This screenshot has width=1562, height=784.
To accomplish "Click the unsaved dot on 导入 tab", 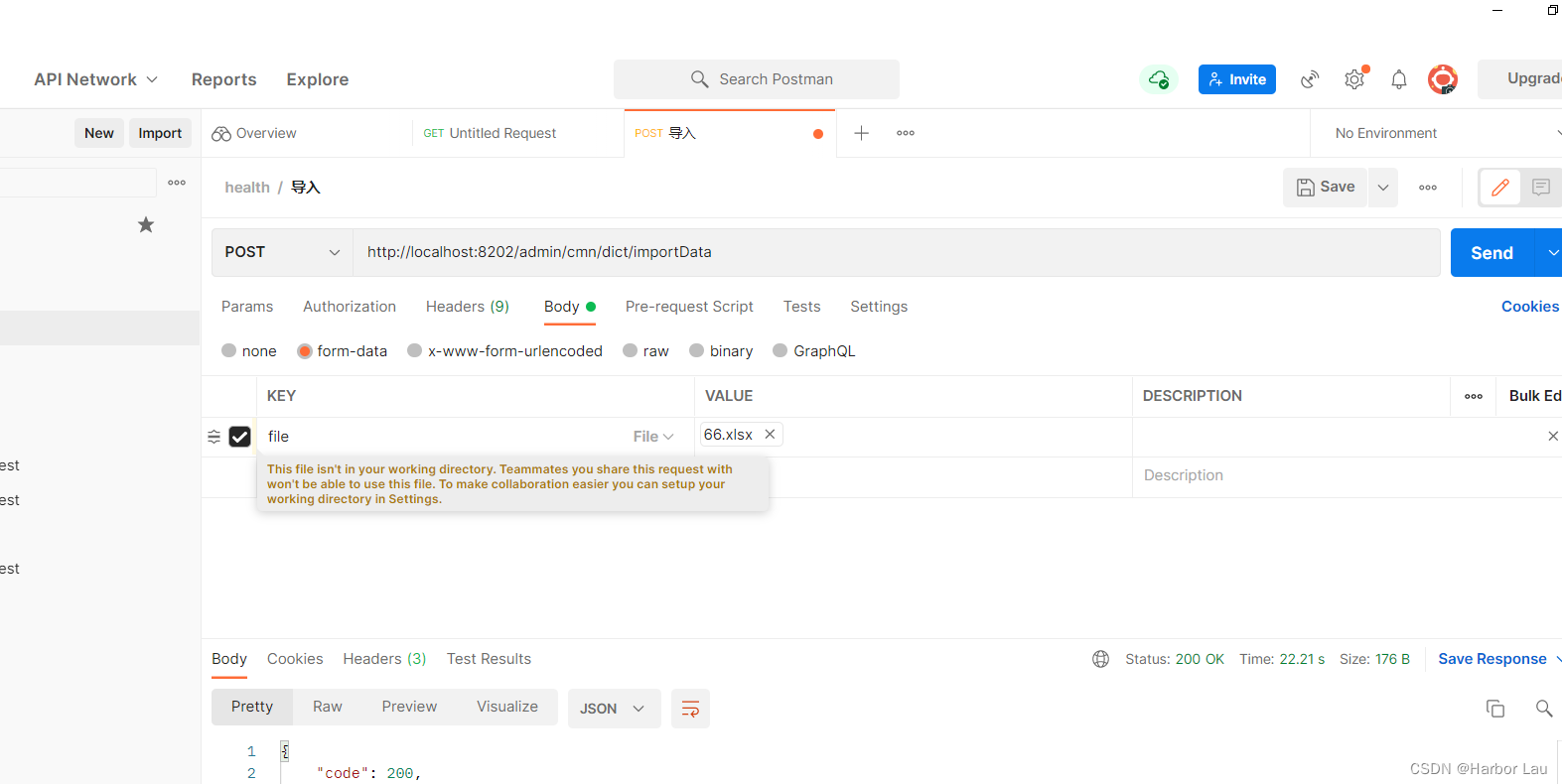I will point(818,134).
